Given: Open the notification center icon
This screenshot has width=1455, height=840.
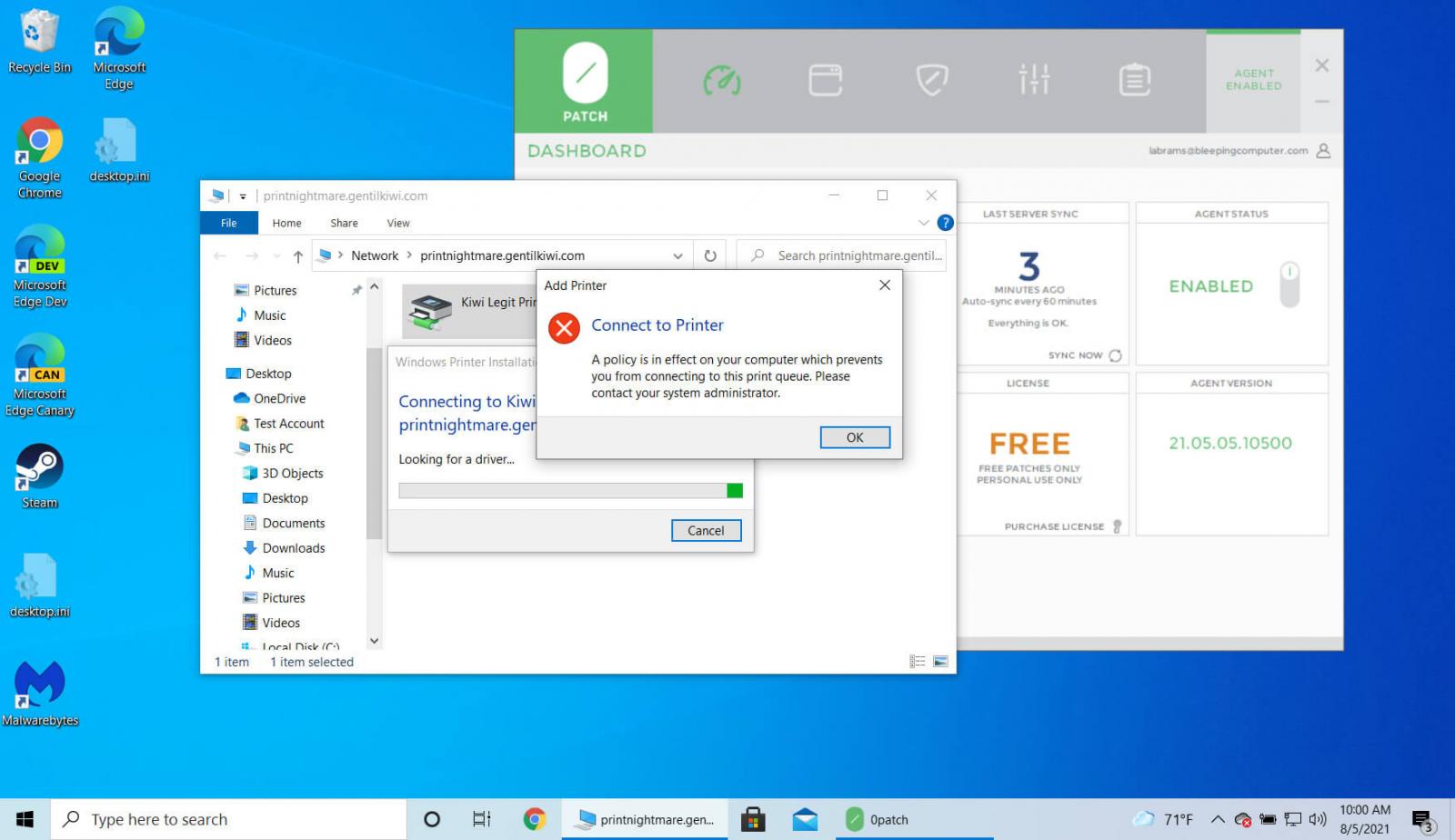Looking at the screenshot, I should point(1424,820).
